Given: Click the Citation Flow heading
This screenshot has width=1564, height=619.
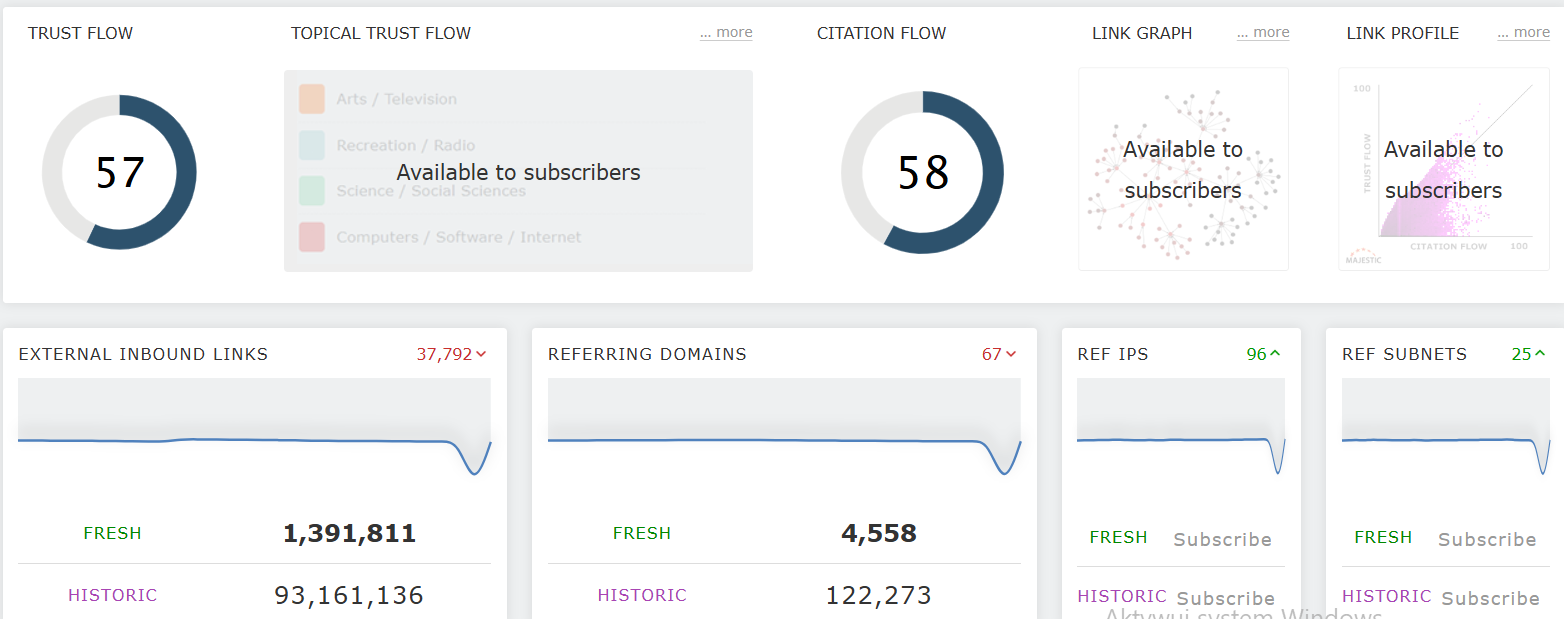Looking at the screenshot, I should [x=881, y=33].
